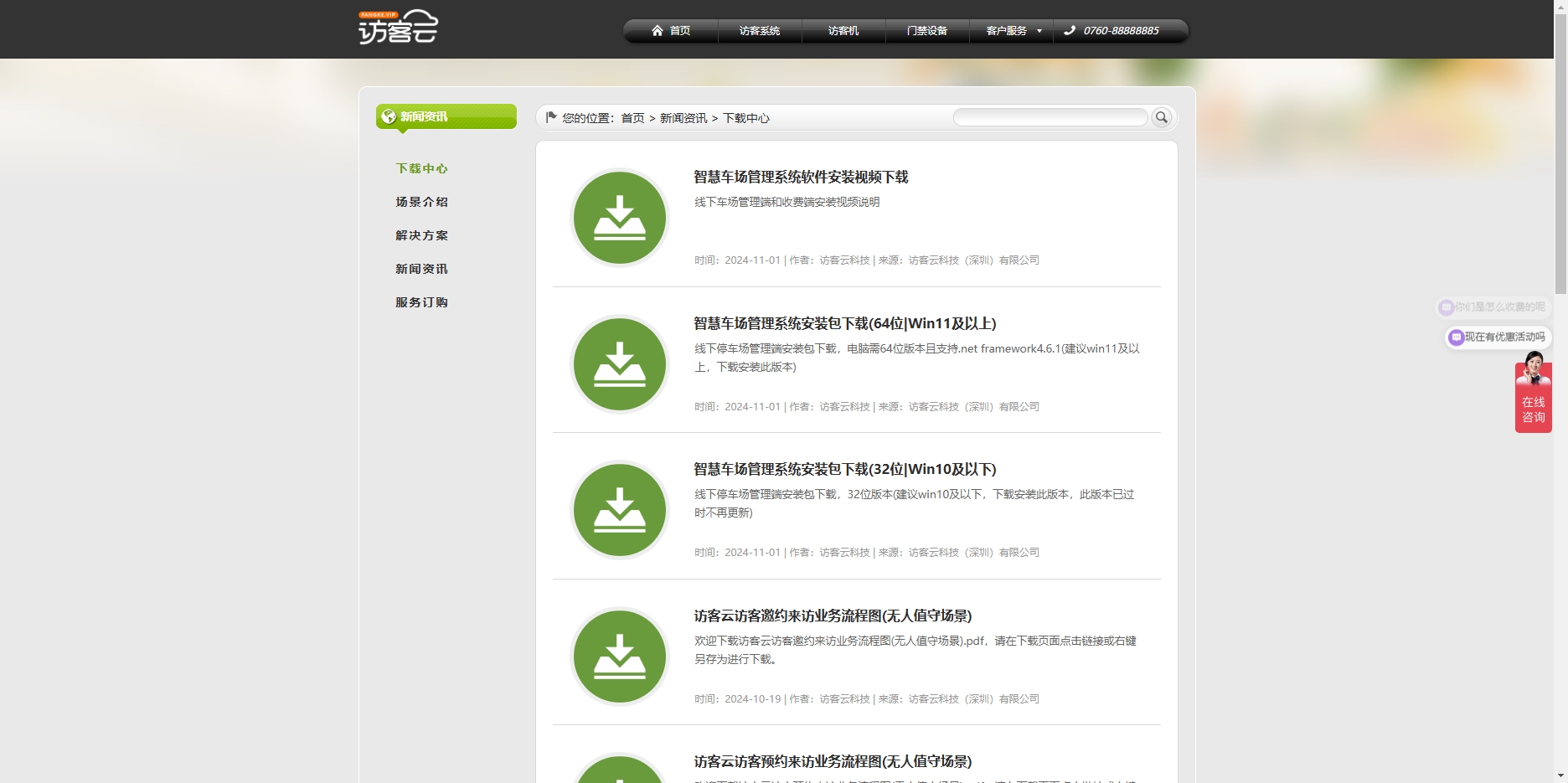Image resolution: width=1568 pixels, height=783 pixels.
Task: Click chat bubble icon beside 你们是怎么收费的呢
Action: pyautogui.click(x=1447, y=307)
